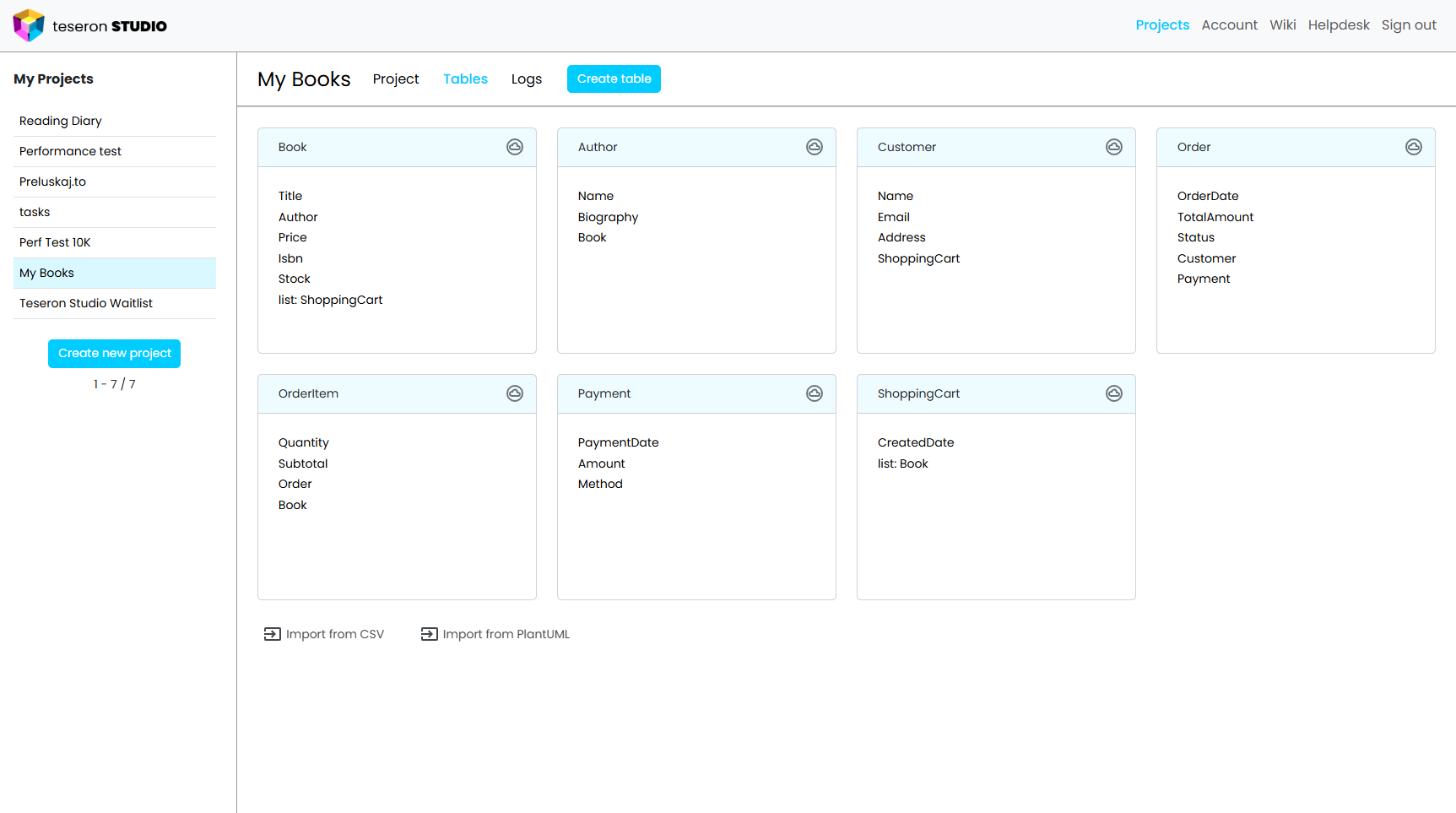
Task: Click the CreatedDate field in ShoppingCart table
Action: point(916,442)
